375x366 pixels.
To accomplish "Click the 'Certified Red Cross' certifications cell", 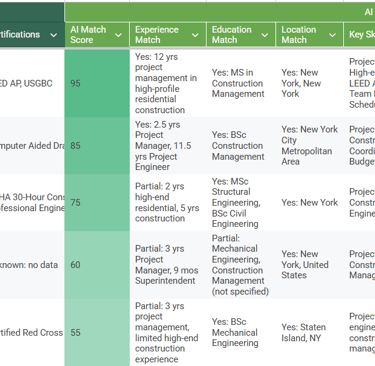I will point(32,332).
